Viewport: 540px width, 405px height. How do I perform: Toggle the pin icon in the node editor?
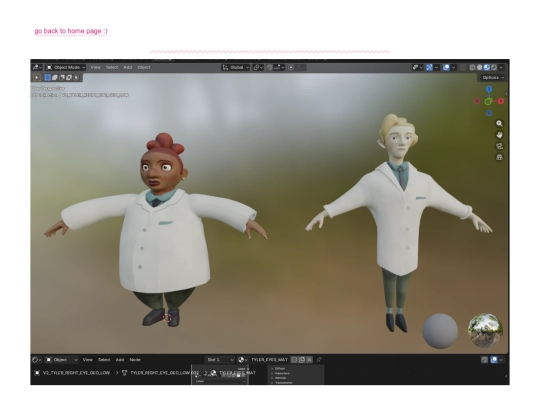319,360
